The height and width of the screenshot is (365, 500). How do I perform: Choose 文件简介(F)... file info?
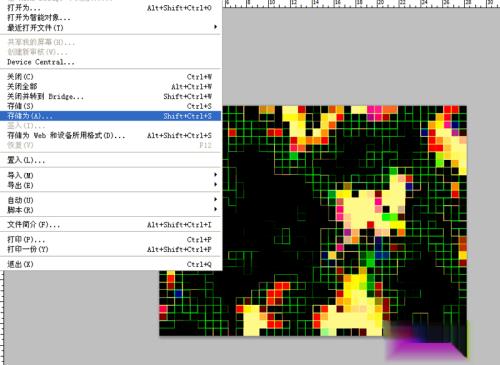pyautogui.click(x=111, y=225)
